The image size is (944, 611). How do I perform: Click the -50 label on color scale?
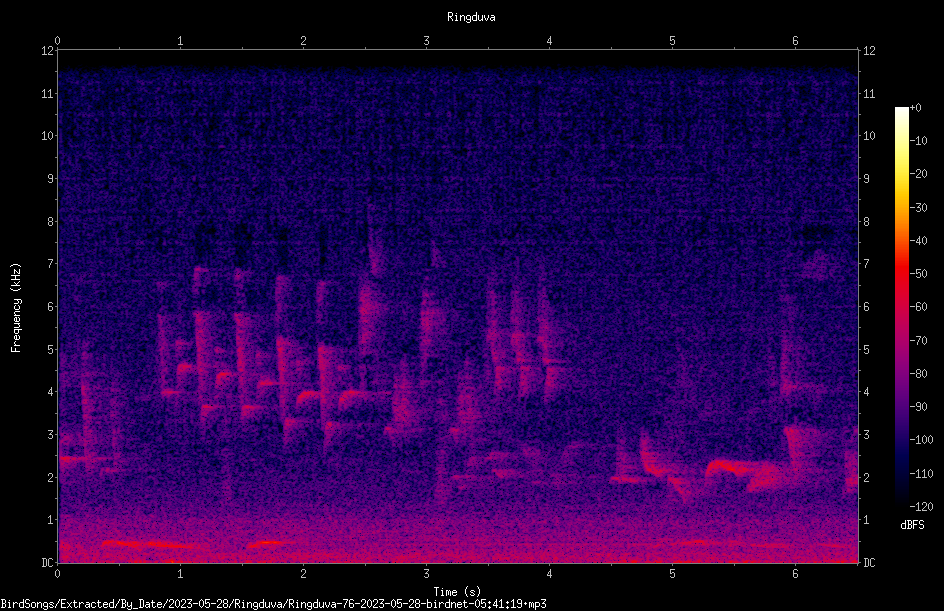919,273
